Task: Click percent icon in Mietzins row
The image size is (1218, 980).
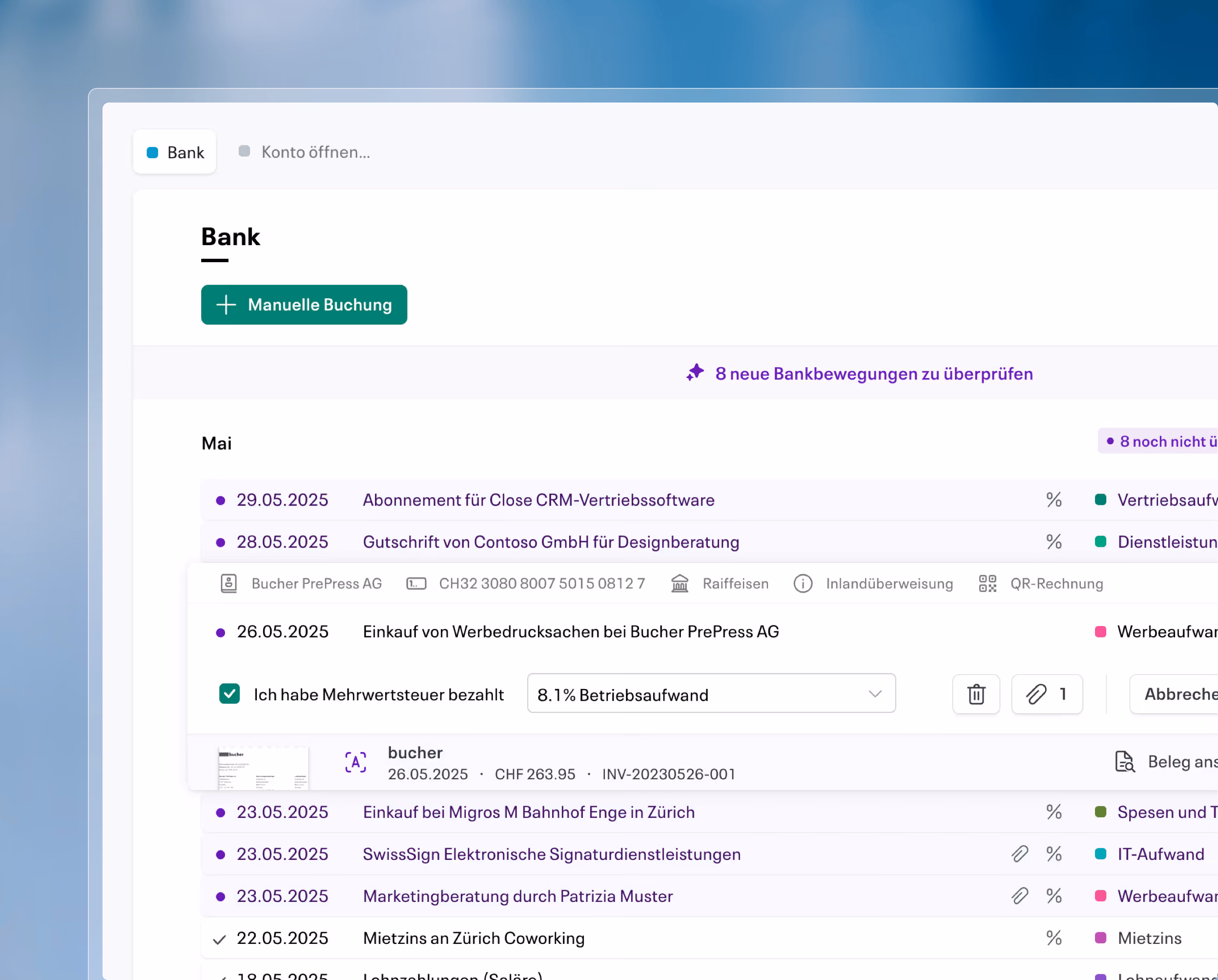Action: (x=1053, y=938)
